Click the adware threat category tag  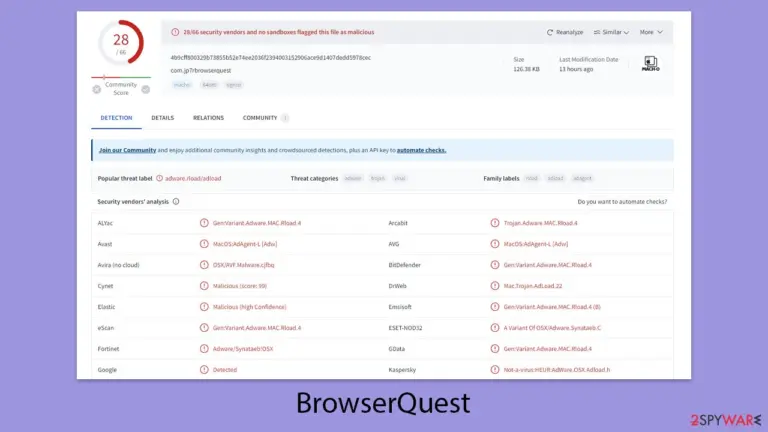tap(353, 178)
